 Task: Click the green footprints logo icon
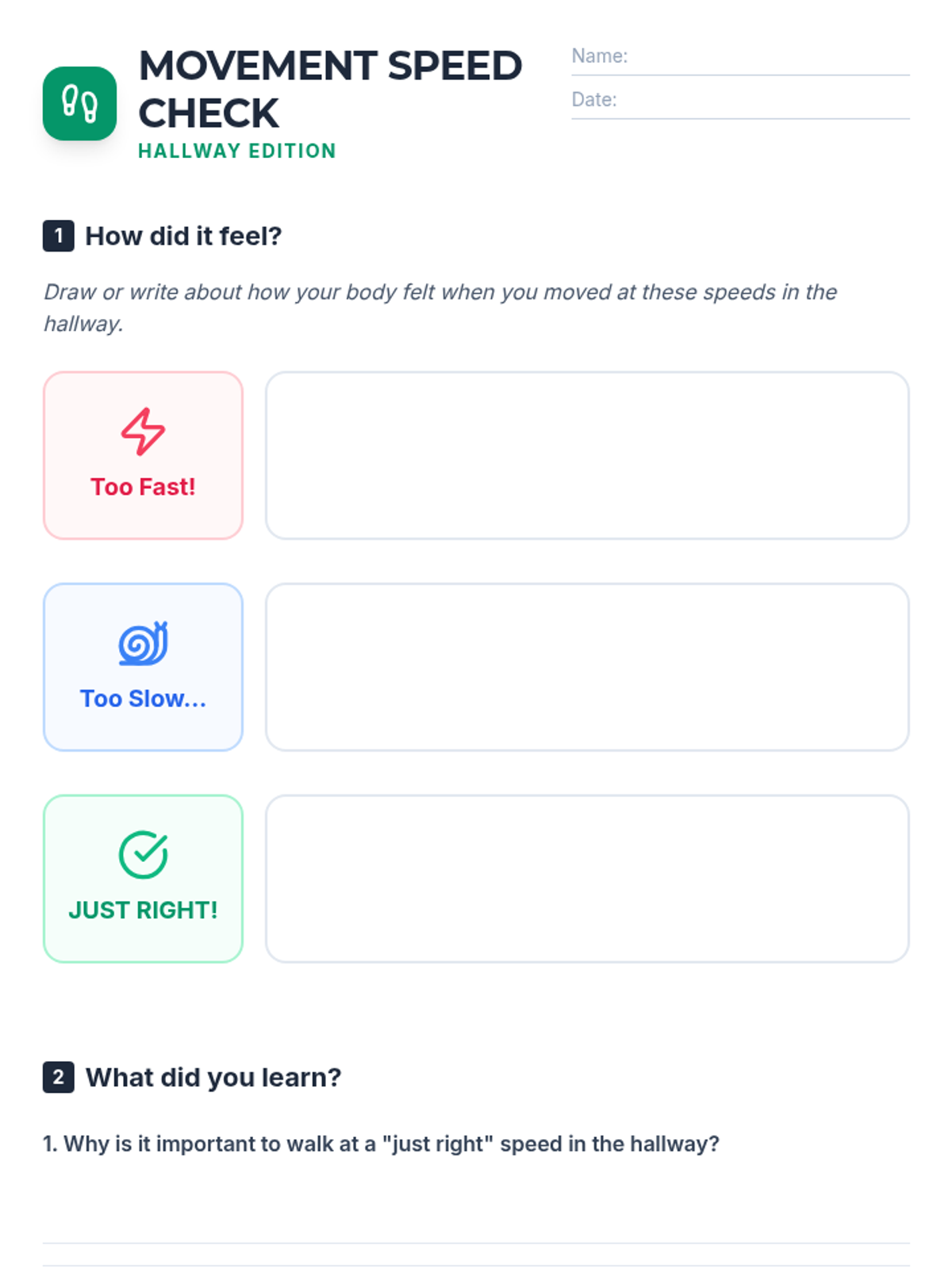(79, 104)
